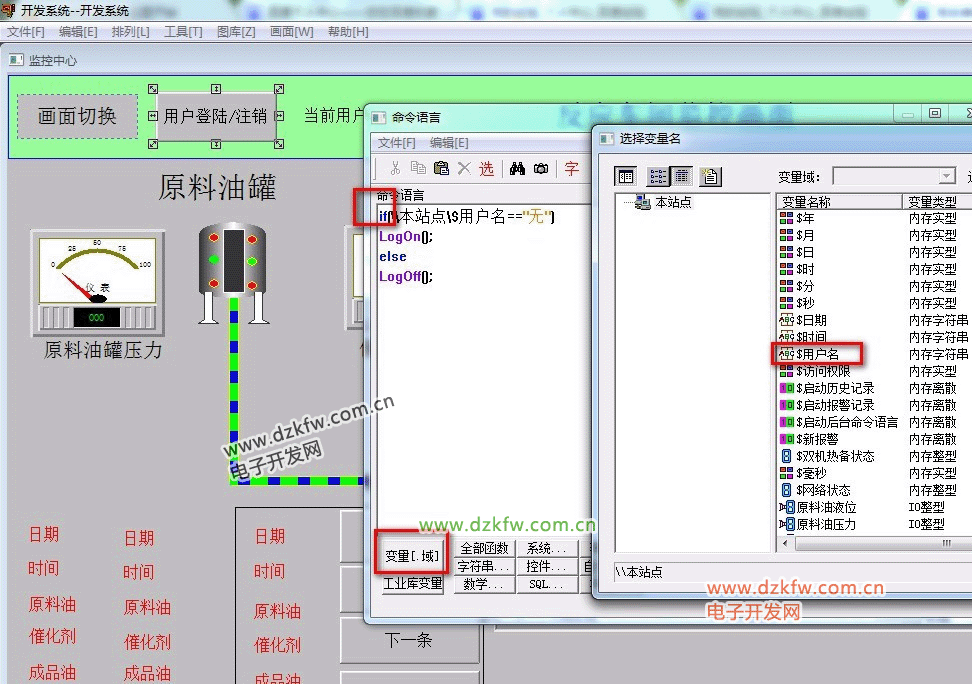This screenshot has height=684, width=972.
Task: Click the 工业库变量 button
Action: (412, 584)
